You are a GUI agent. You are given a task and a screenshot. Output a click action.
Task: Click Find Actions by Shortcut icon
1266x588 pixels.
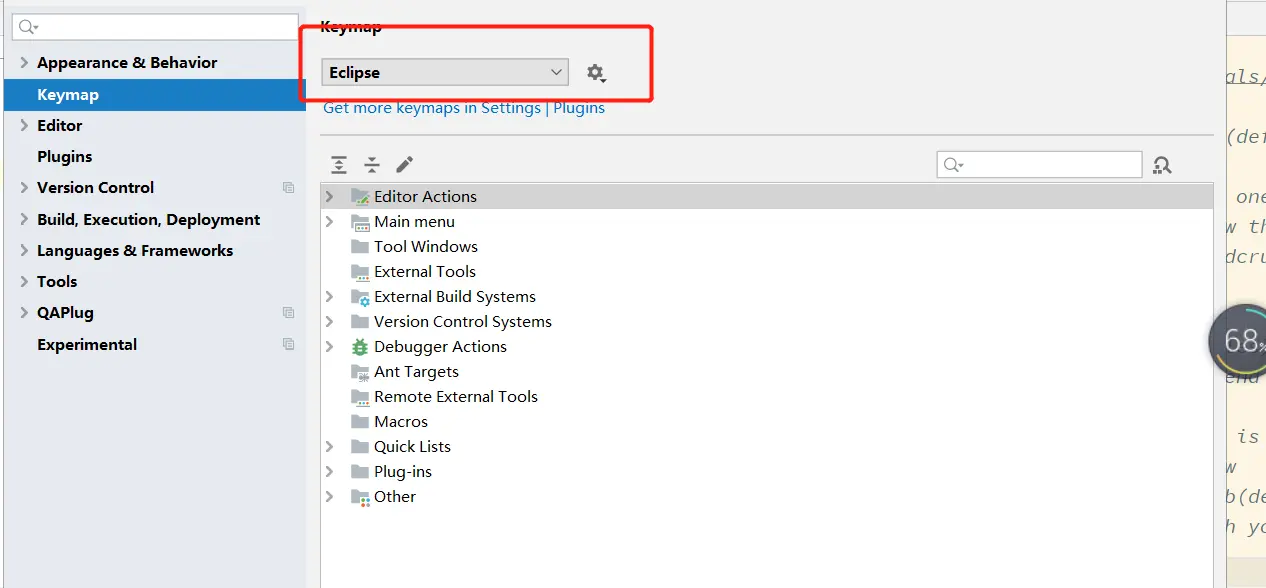coord(1162,165)
